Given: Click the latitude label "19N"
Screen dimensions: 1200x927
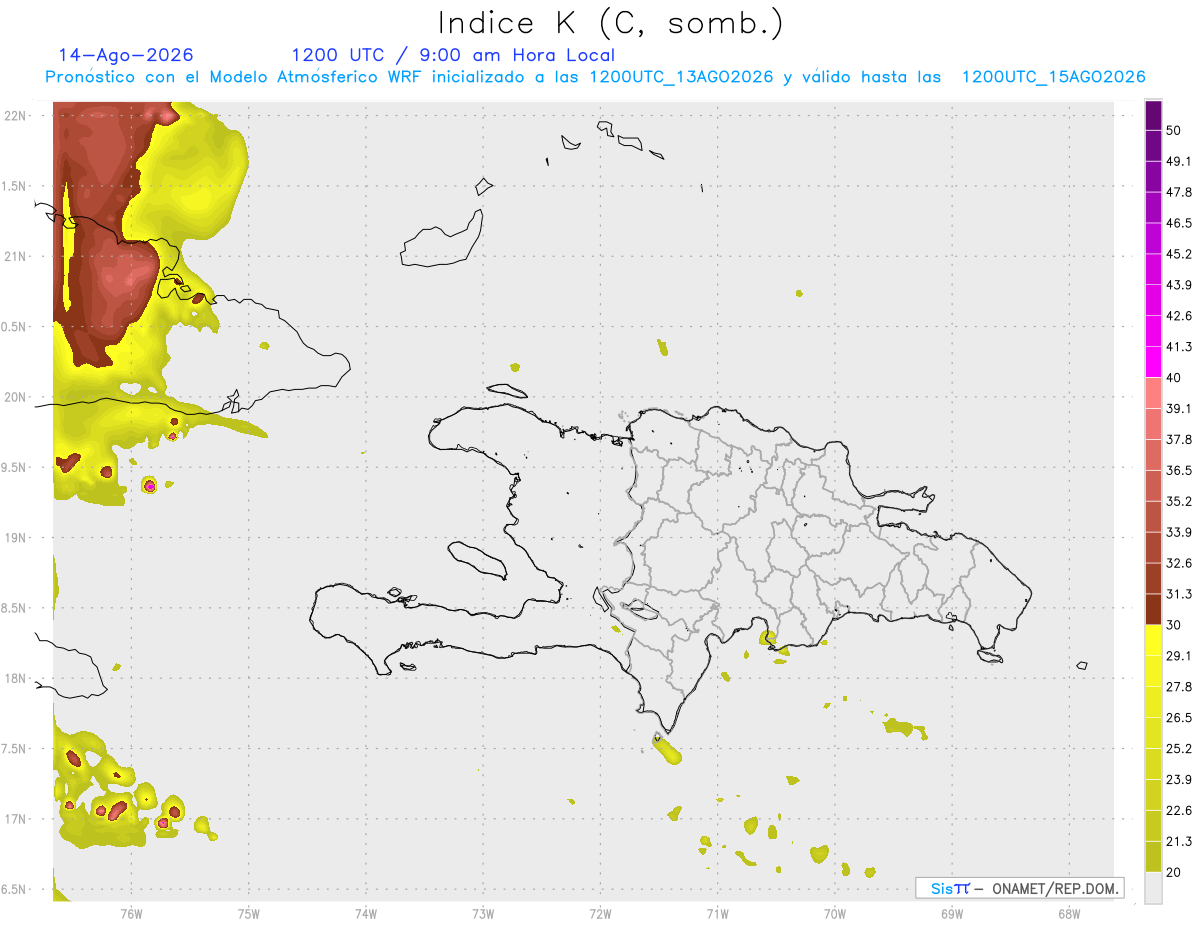Looking at the screenshot, I should click(x=16, y=538).
